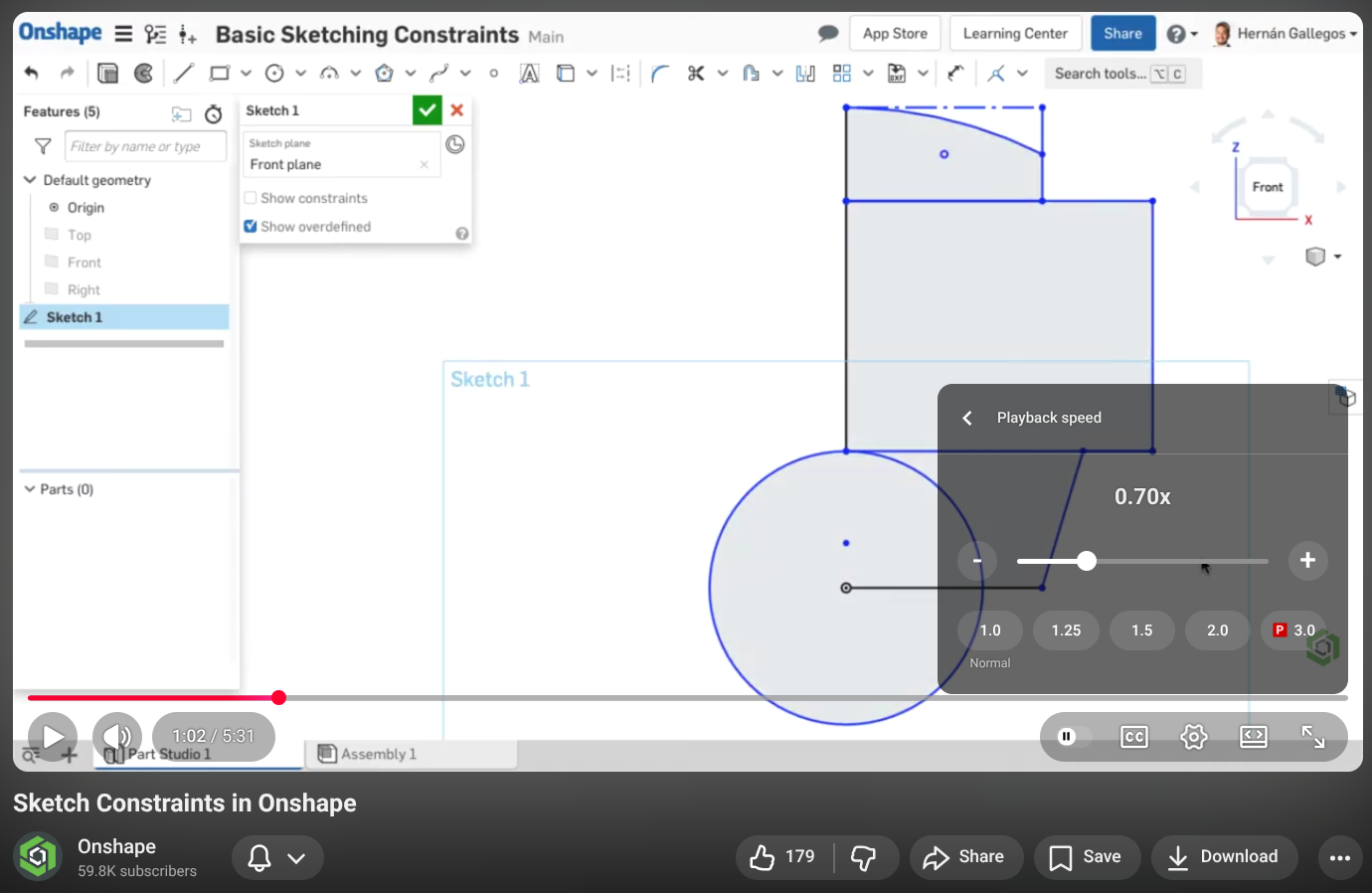The width and height of the screenshot is (1372, 893).
Task: Undo the last sketch action
Action: pos(32,73)
